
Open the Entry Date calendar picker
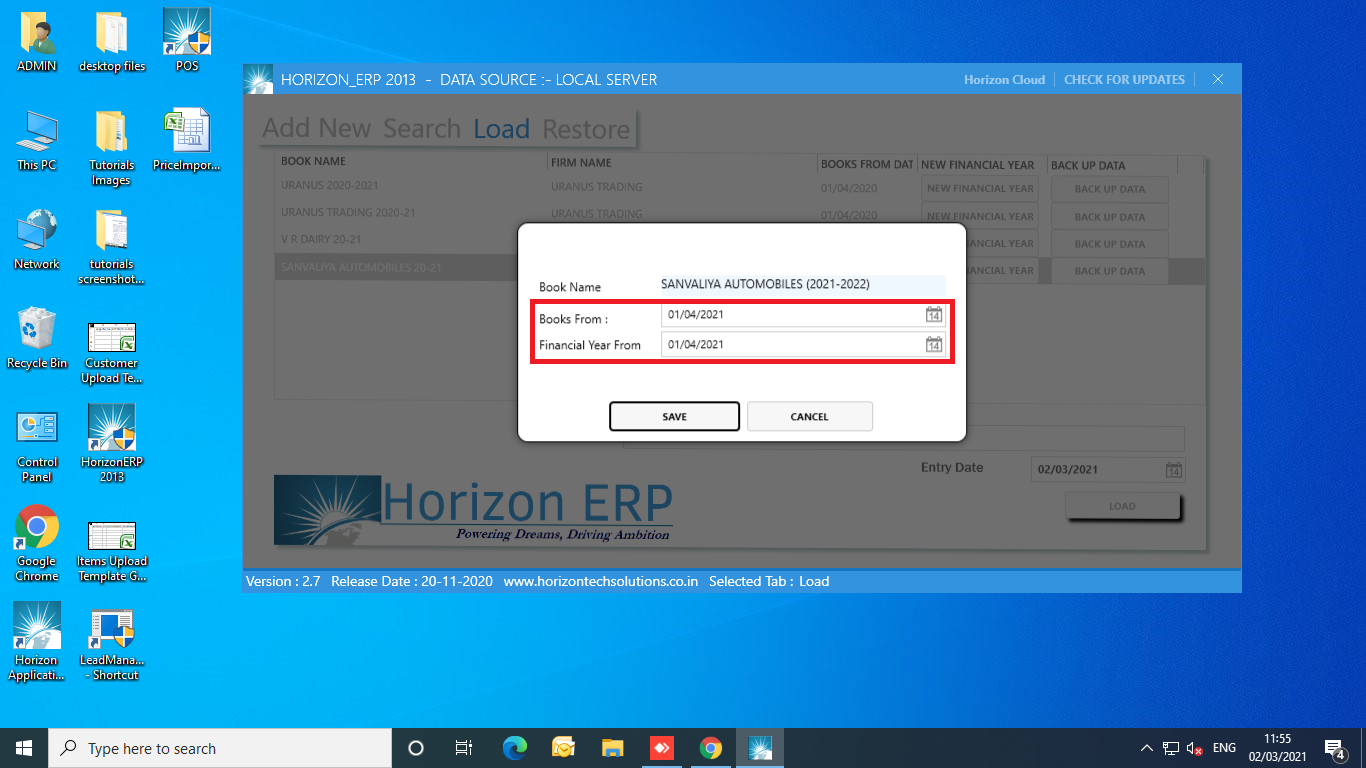(x=1174, y=470)
